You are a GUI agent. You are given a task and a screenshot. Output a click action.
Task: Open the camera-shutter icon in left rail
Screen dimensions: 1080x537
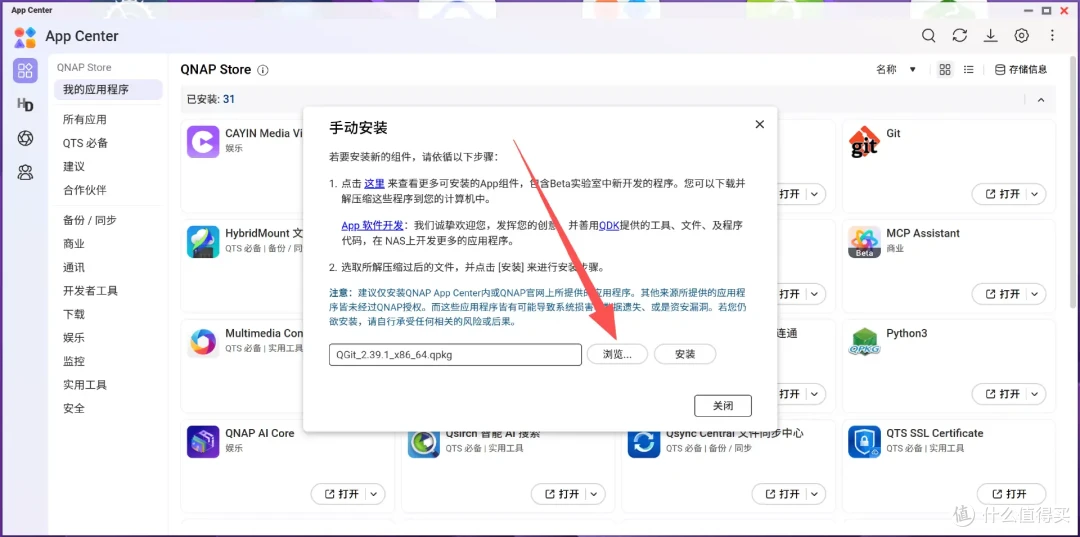pos(25,138)
